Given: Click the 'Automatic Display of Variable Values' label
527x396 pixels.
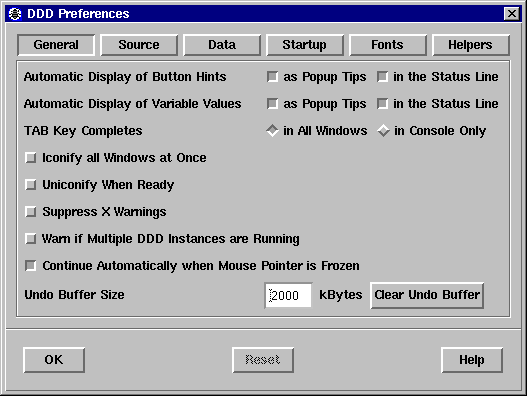Looking at the screenshot, I should tap(132, 104).
